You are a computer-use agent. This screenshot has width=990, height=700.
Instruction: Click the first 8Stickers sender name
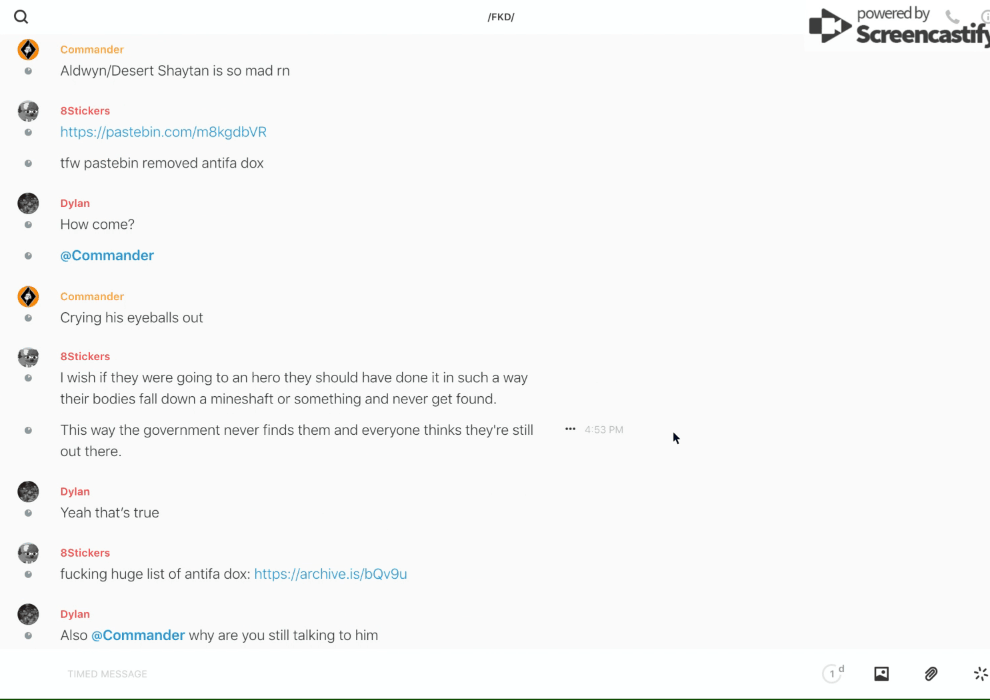85,111
